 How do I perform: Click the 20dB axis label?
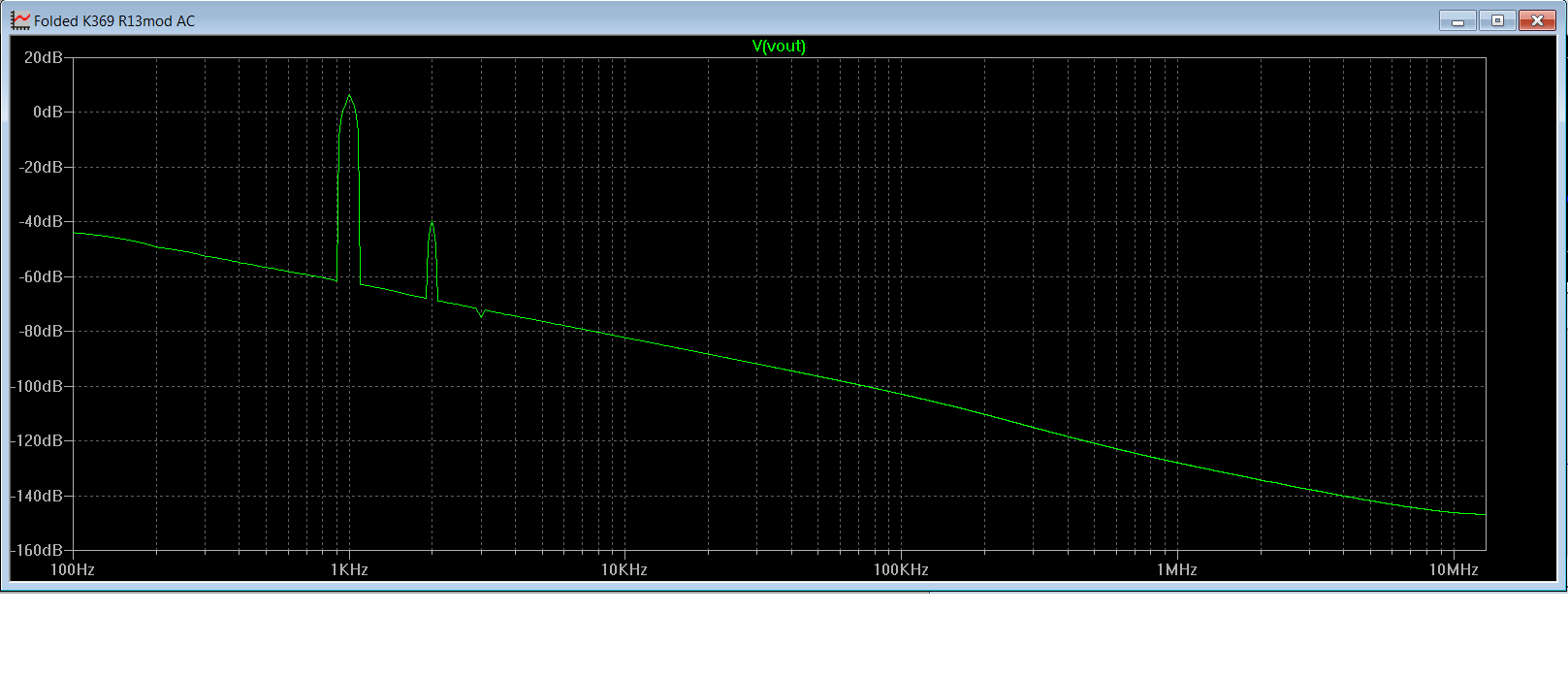(x=44, y=57)
